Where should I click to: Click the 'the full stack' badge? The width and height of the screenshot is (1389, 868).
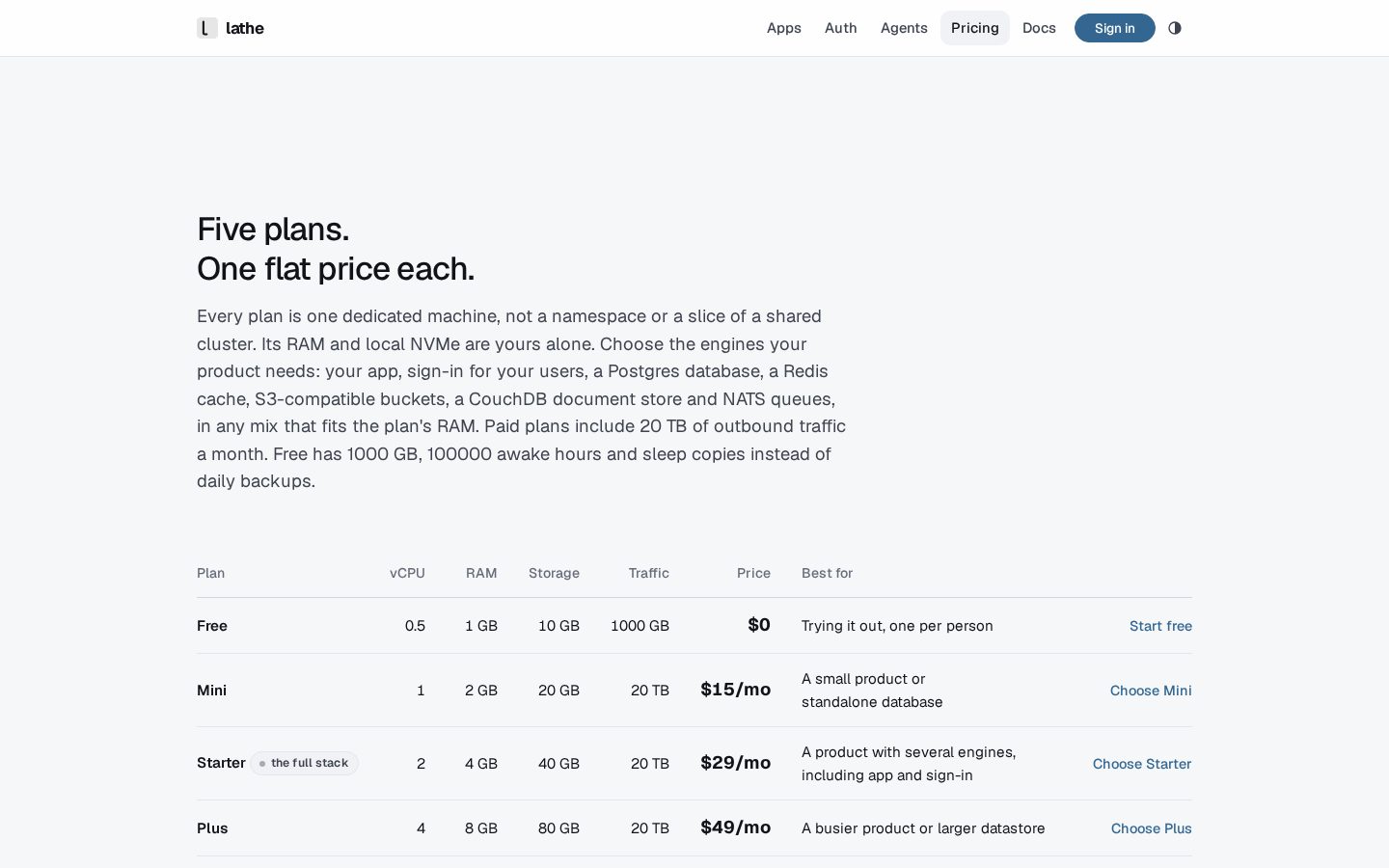305,763
